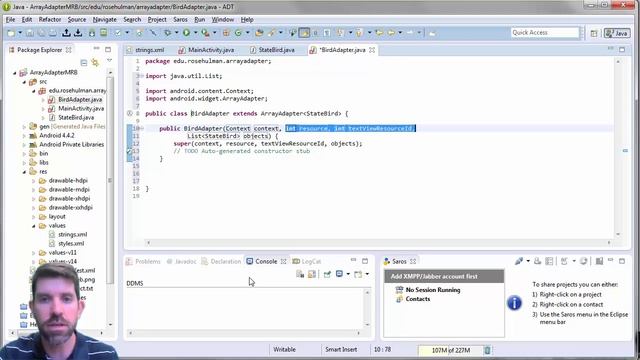Click the download arrow toolbar icon
Image resolution: width=640 pixels, height=360 pixels.
click(x=78, y=33)
